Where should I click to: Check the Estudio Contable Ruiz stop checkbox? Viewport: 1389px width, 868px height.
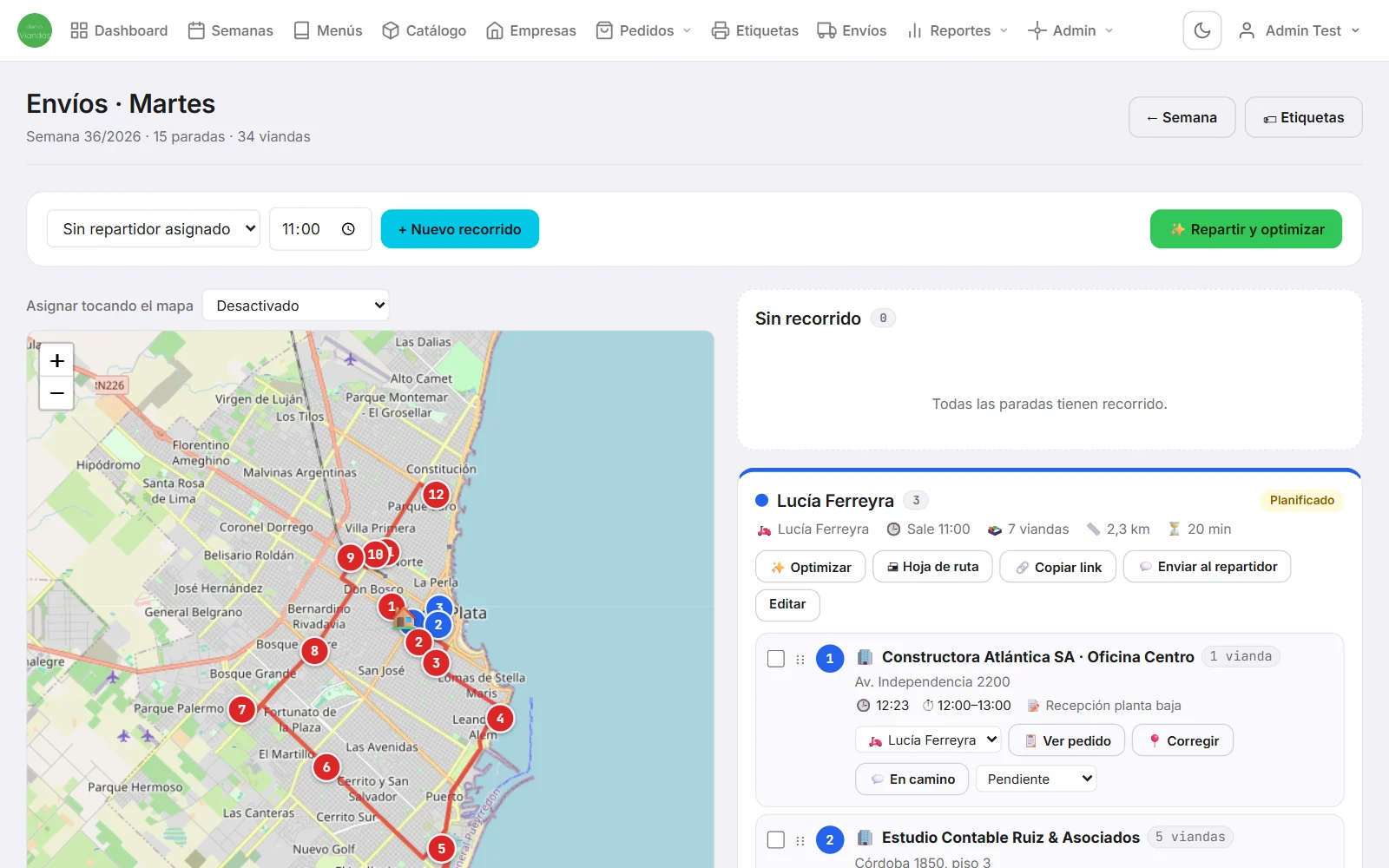[776, 839]
